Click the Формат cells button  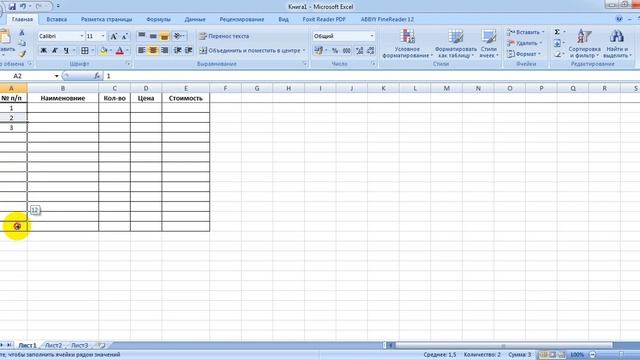click(x=524, y=54)
